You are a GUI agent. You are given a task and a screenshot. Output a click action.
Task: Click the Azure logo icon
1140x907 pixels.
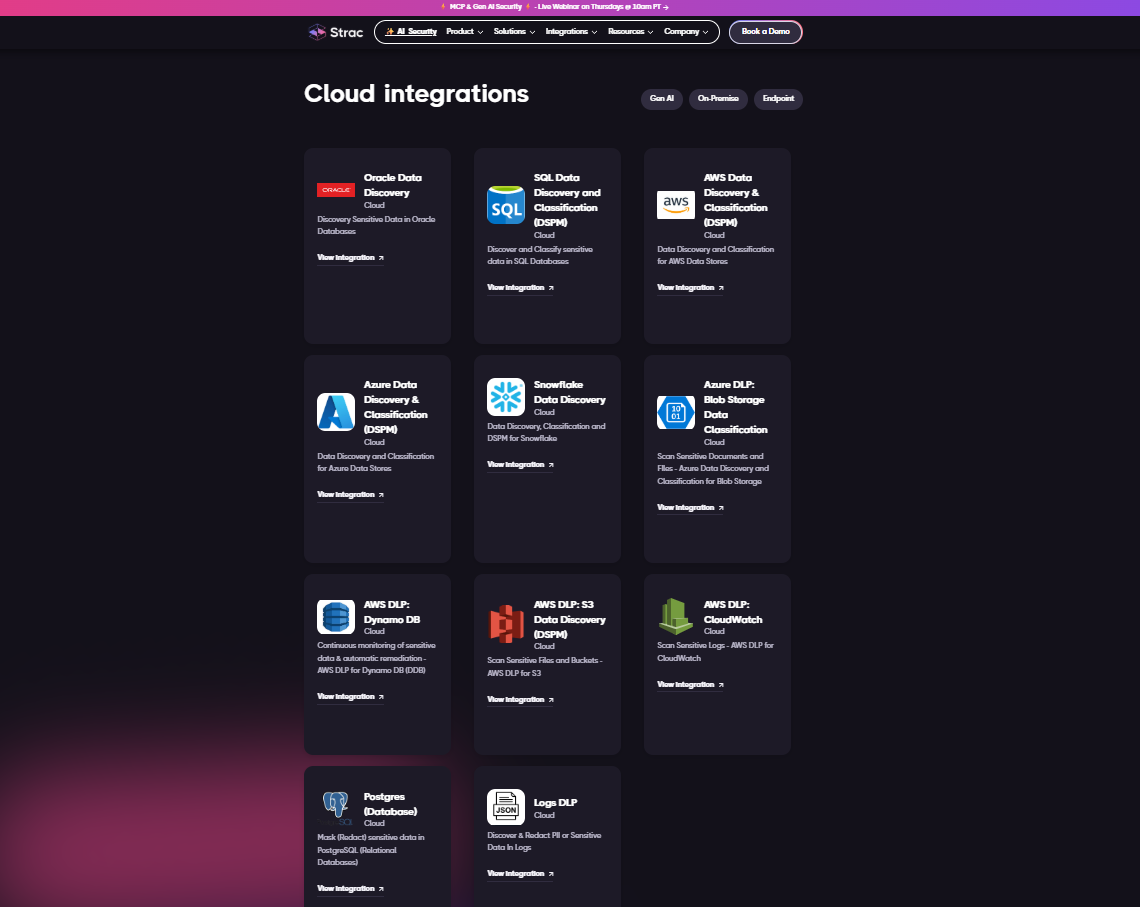336,412
